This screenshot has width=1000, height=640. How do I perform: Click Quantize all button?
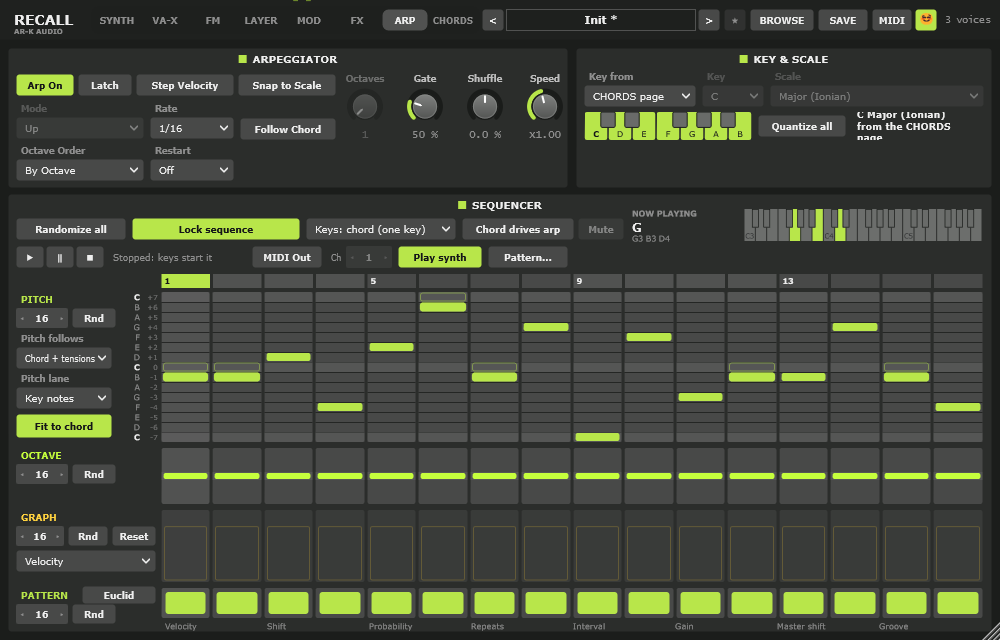pos(802,126)
